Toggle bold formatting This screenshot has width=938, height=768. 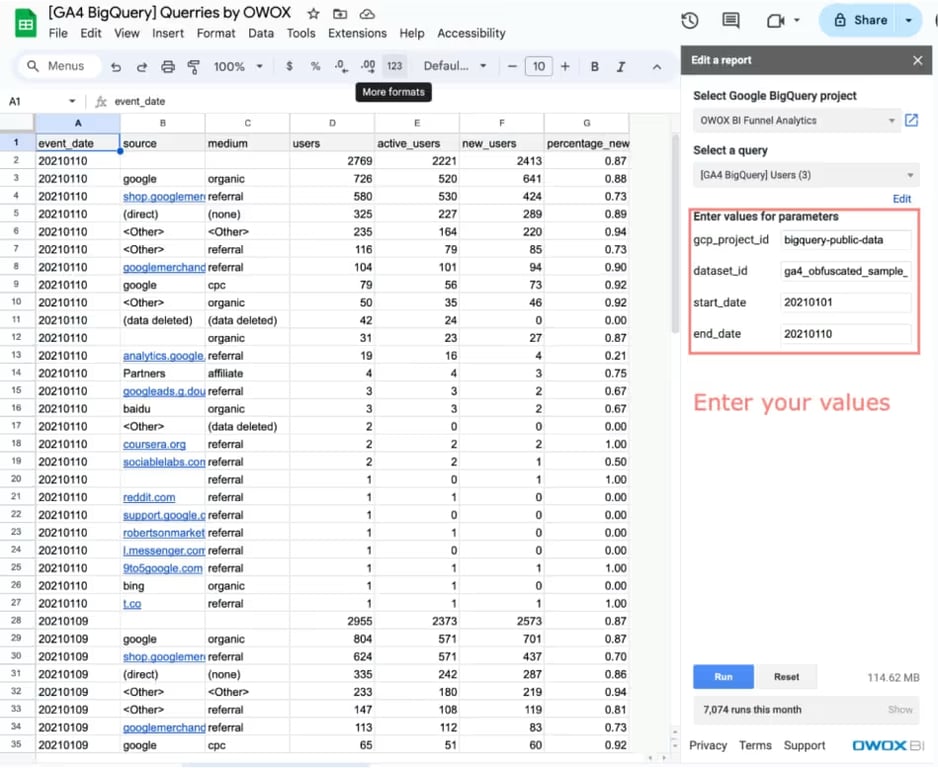point(595,66)
